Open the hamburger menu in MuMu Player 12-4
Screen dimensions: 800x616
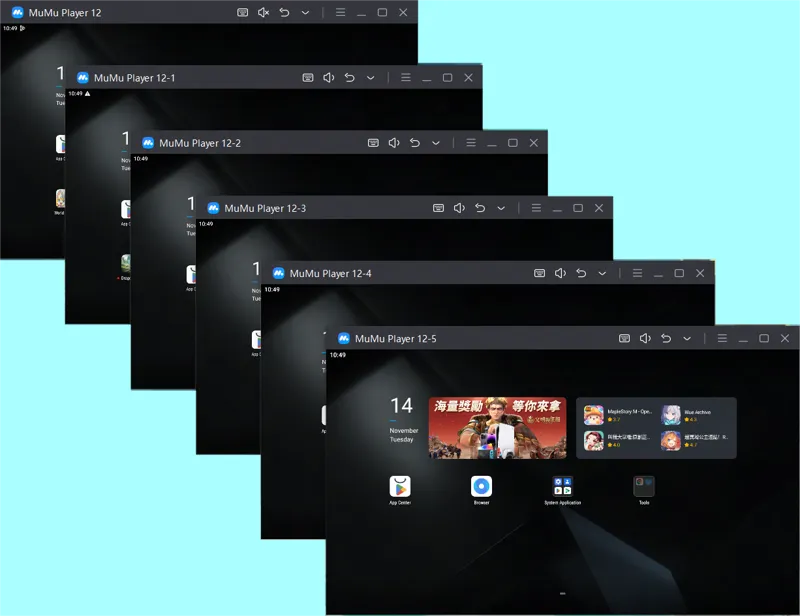point(637,273)
